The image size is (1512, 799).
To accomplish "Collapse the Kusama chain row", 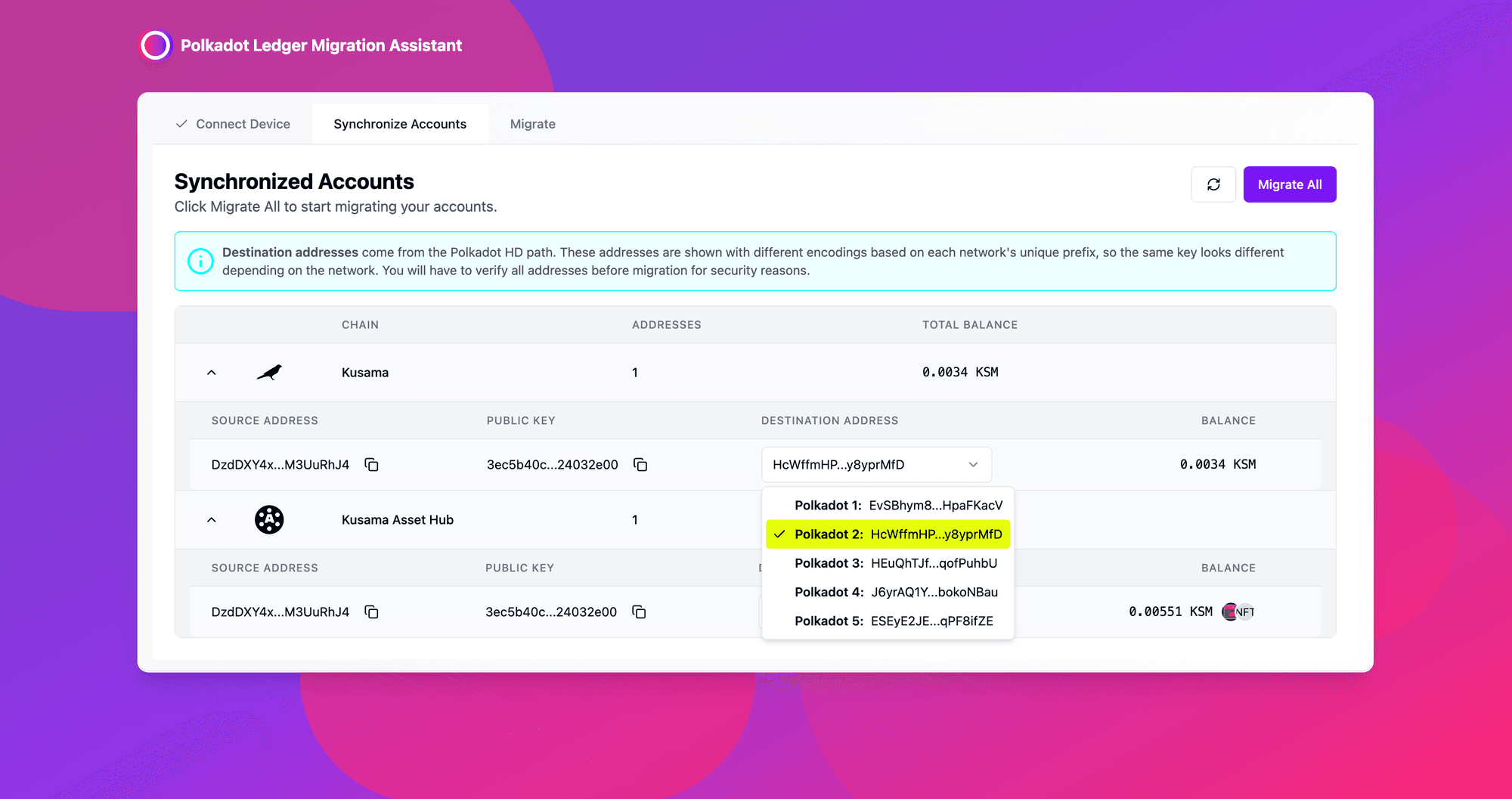I will tap(212, 372).
